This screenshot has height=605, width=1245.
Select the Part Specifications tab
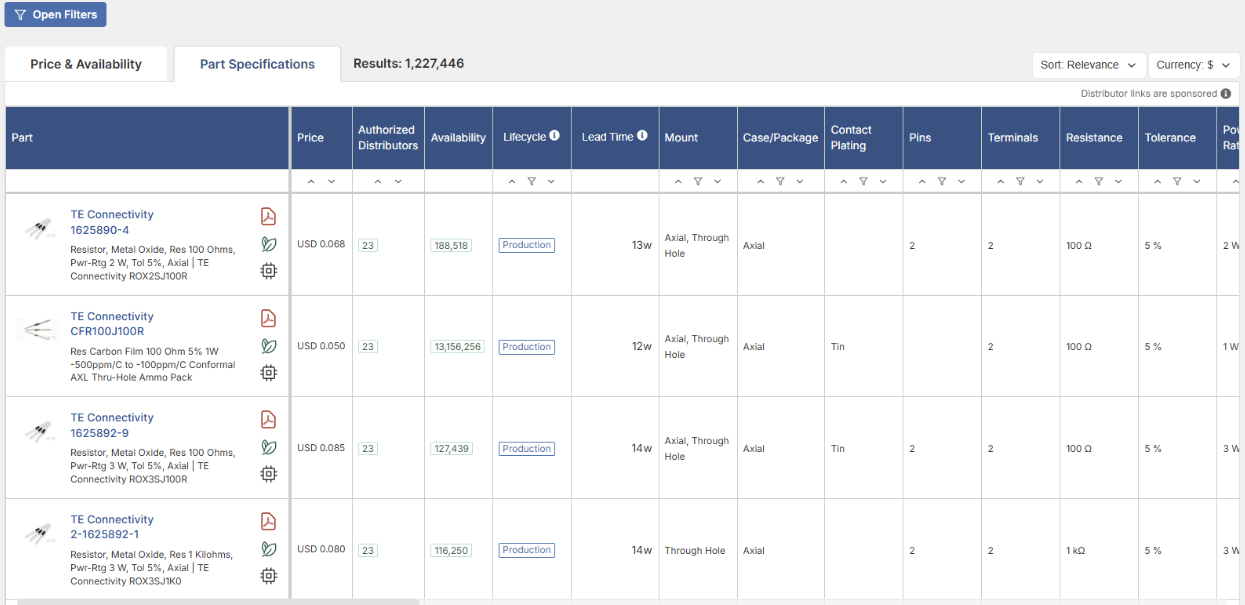pyautogui.click(x=257, y=63)
